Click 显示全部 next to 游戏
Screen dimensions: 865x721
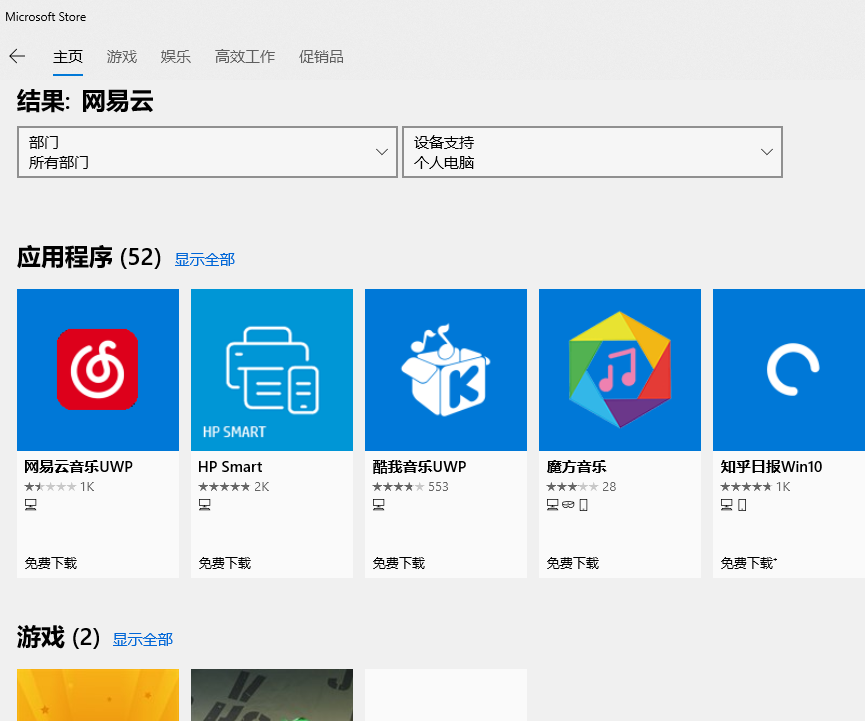click(x=143, y=639)
